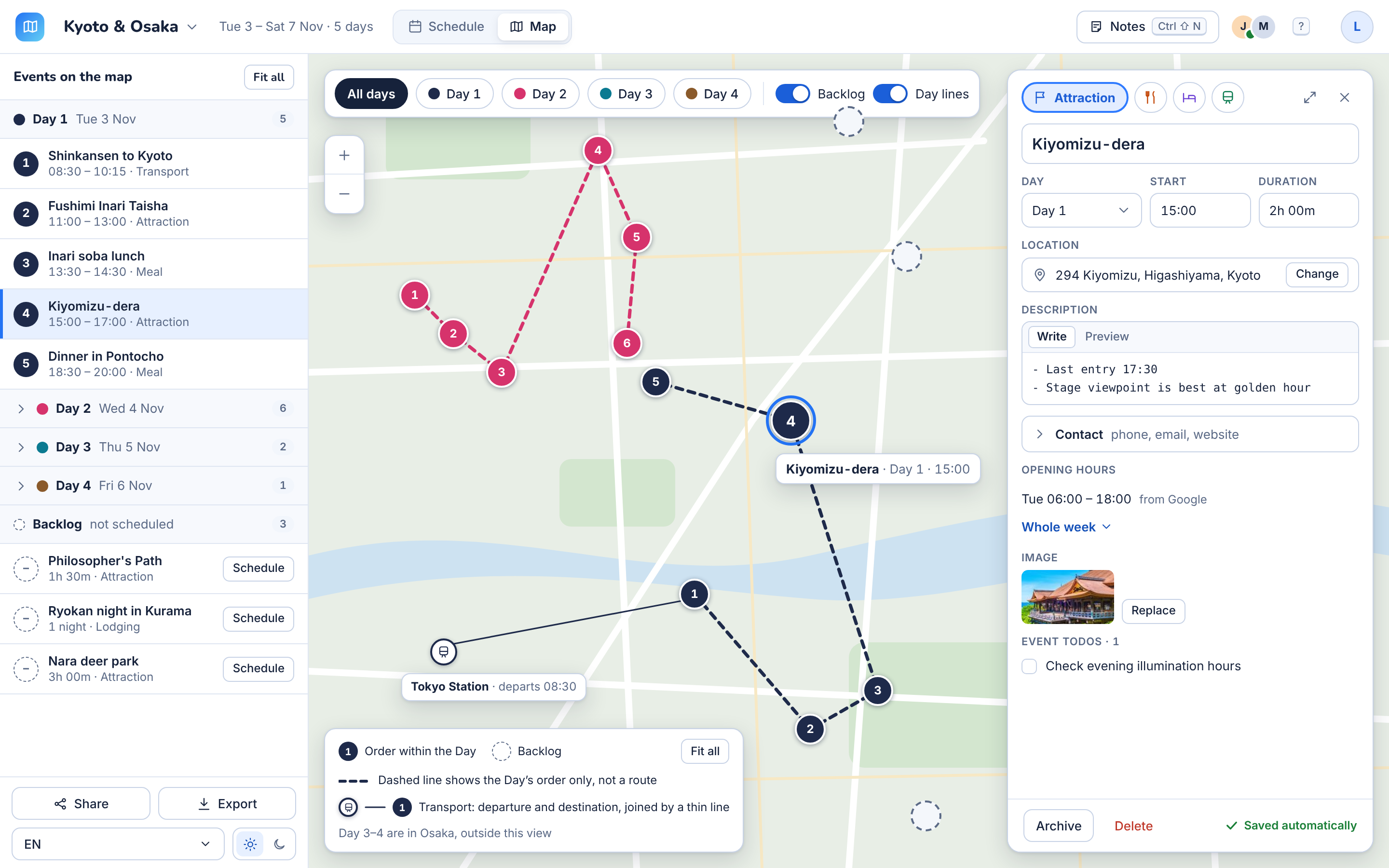Open the Kyoto & Osaka trip dropdown
1389x868 pixels.
(130, 27)
